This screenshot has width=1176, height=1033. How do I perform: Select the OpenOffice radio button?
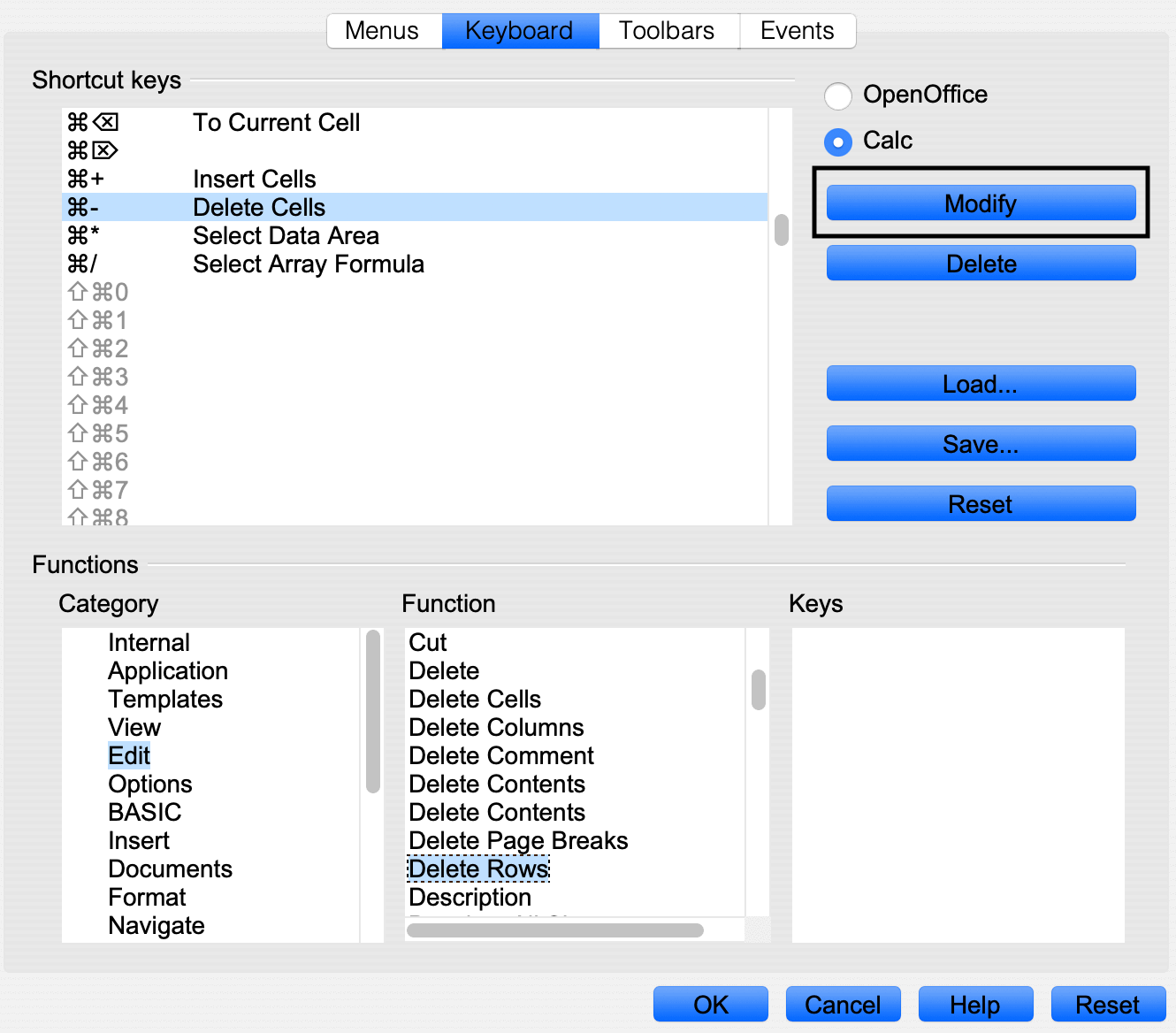point(838,96)
